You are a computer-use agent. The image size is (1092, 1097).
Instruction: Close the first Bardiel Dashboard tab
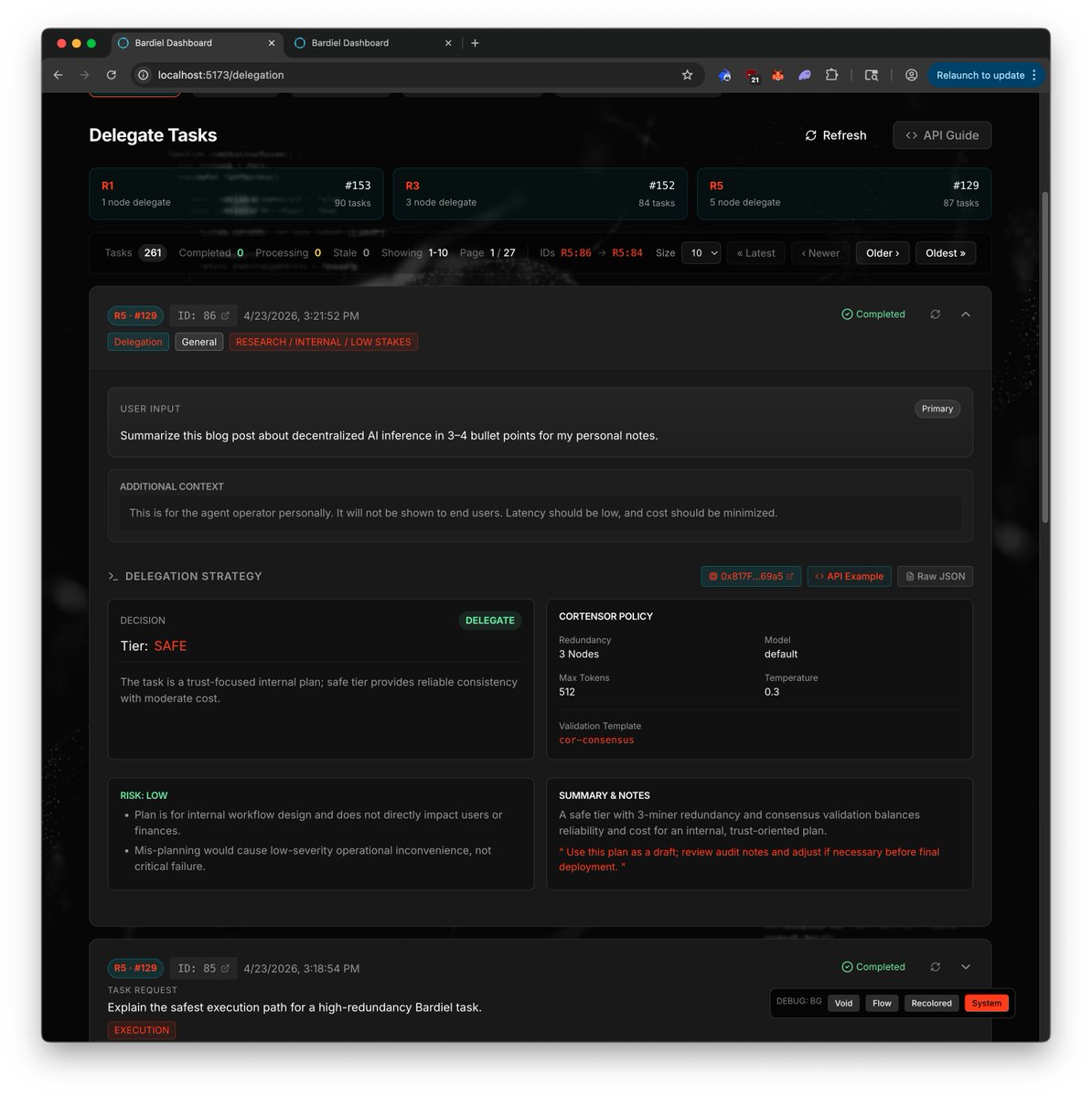tap(272, 43)
